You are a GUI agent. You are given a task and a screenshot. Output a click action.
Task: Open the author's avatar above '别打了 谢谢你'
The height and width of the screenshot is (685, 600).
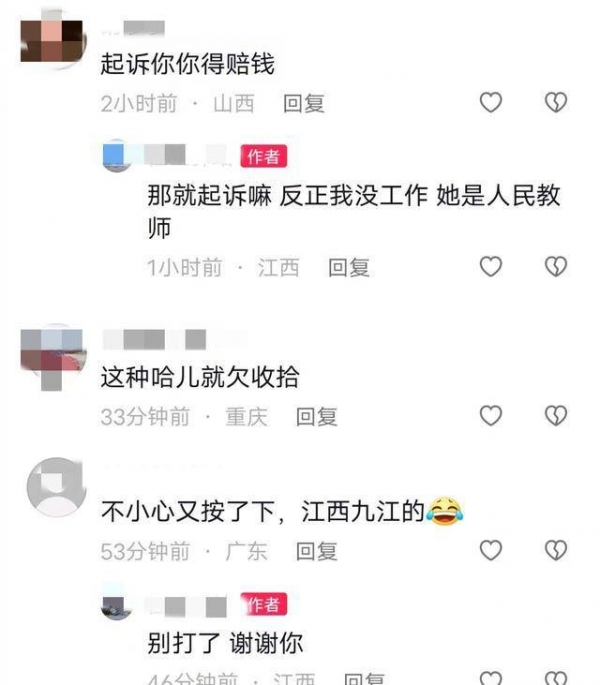(116, 606)
